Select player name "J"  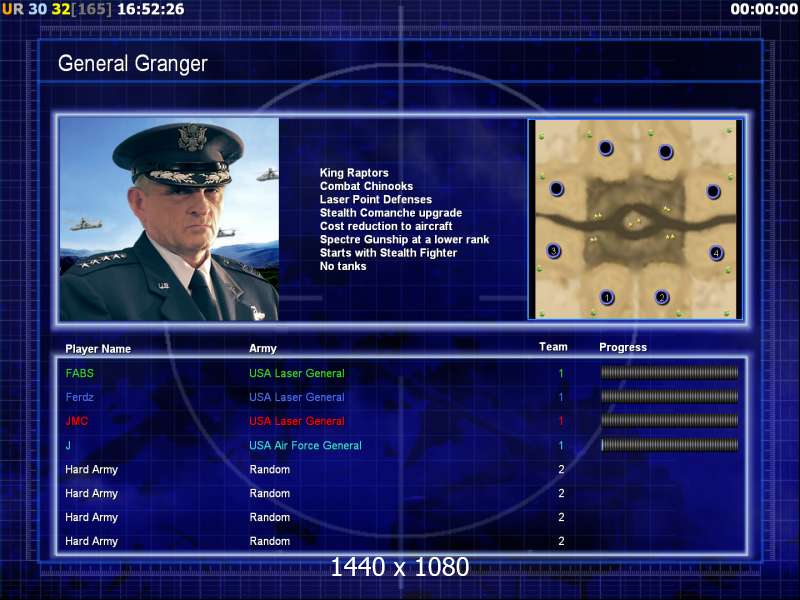coord(68,445)
